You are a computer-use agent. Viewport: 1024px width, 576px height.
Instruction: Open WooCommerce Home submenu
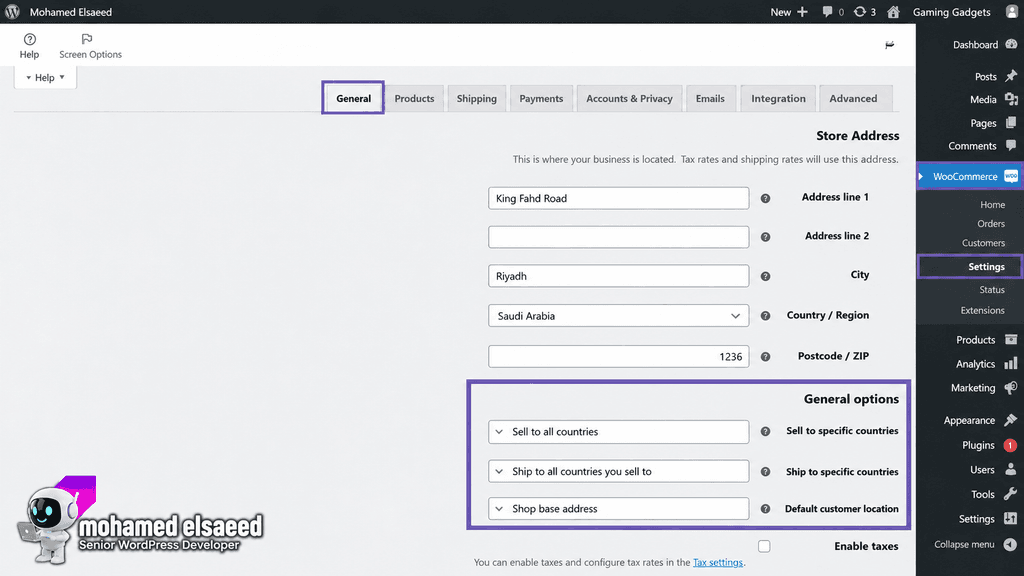[x=992, y=204]
